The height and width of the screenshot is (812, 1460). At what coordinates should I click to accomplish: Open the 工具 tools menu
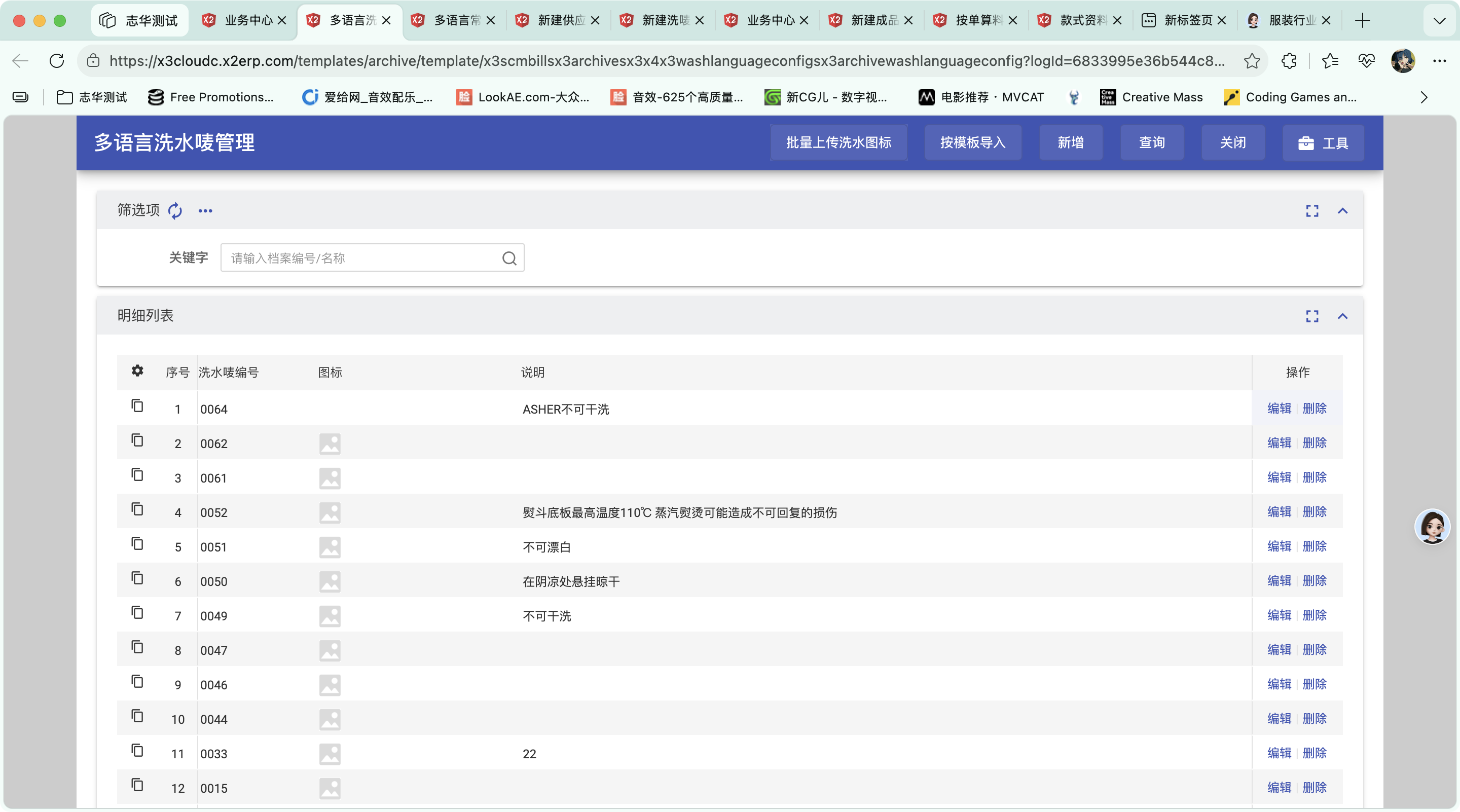coord(1324,143)
